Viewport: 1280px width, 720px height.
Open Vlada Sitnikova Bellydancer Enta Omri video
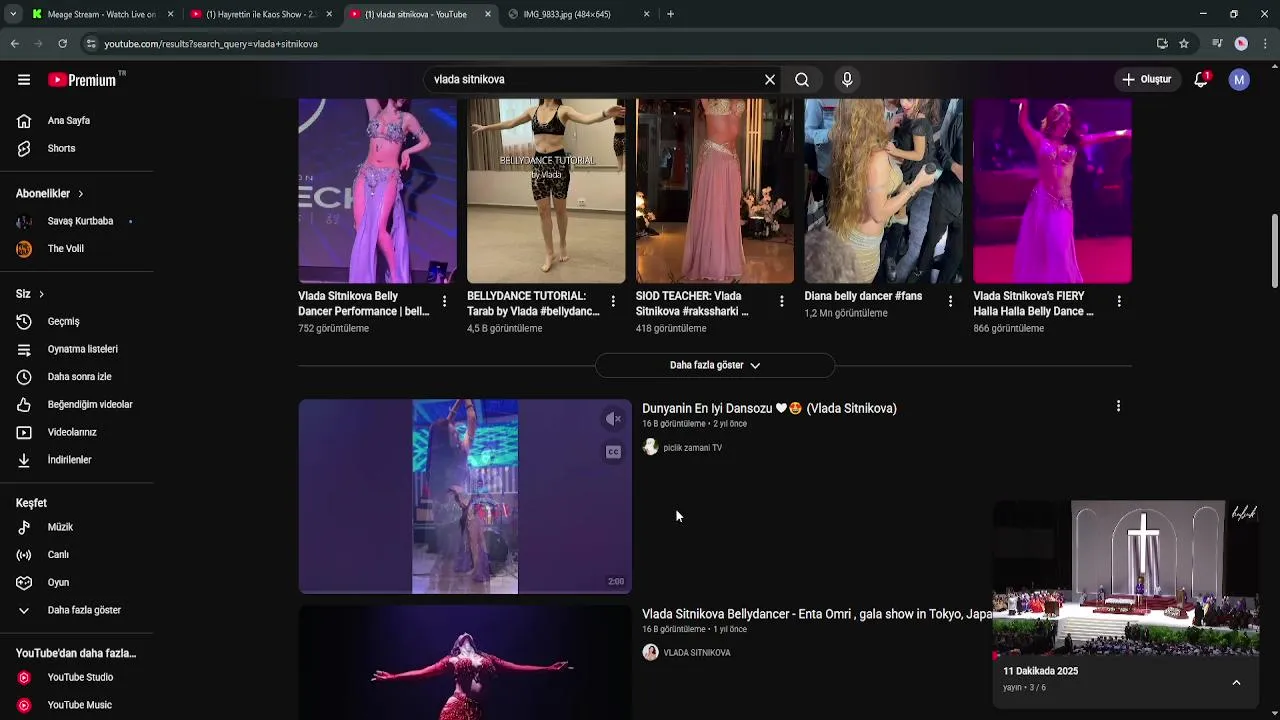[818, 614]
